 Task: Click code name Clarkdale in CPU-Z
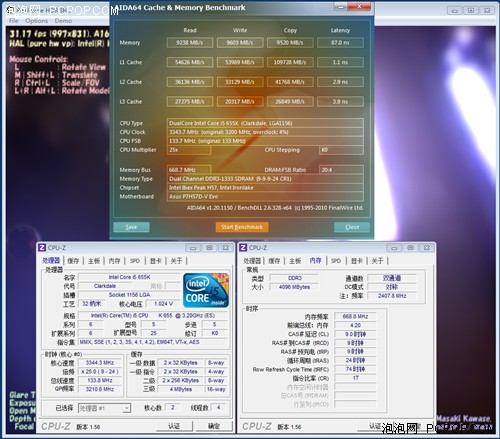pos(105,286)
